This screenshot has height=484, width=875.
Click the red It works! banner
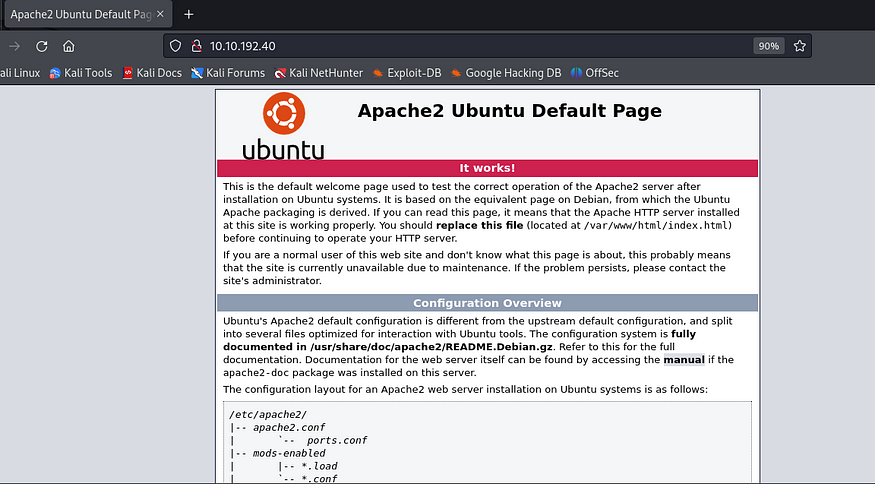click(x=487, y=168)
